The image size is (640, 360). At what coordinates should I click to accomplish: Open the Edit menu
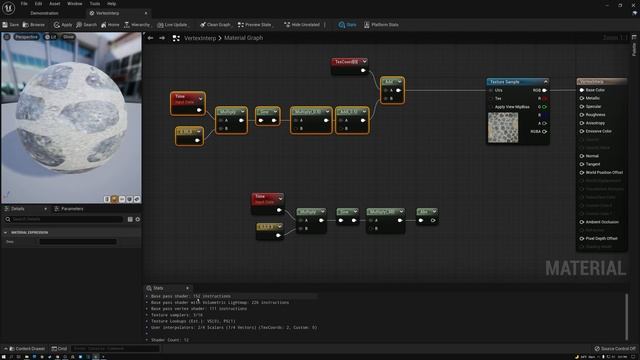[38, 4]
